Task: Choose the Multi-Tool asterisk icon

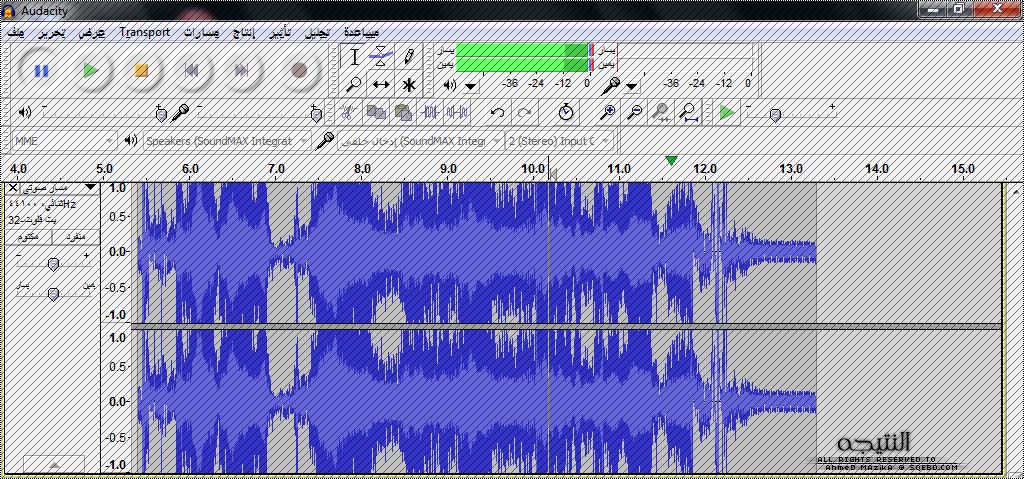Action: coord(408,85)
